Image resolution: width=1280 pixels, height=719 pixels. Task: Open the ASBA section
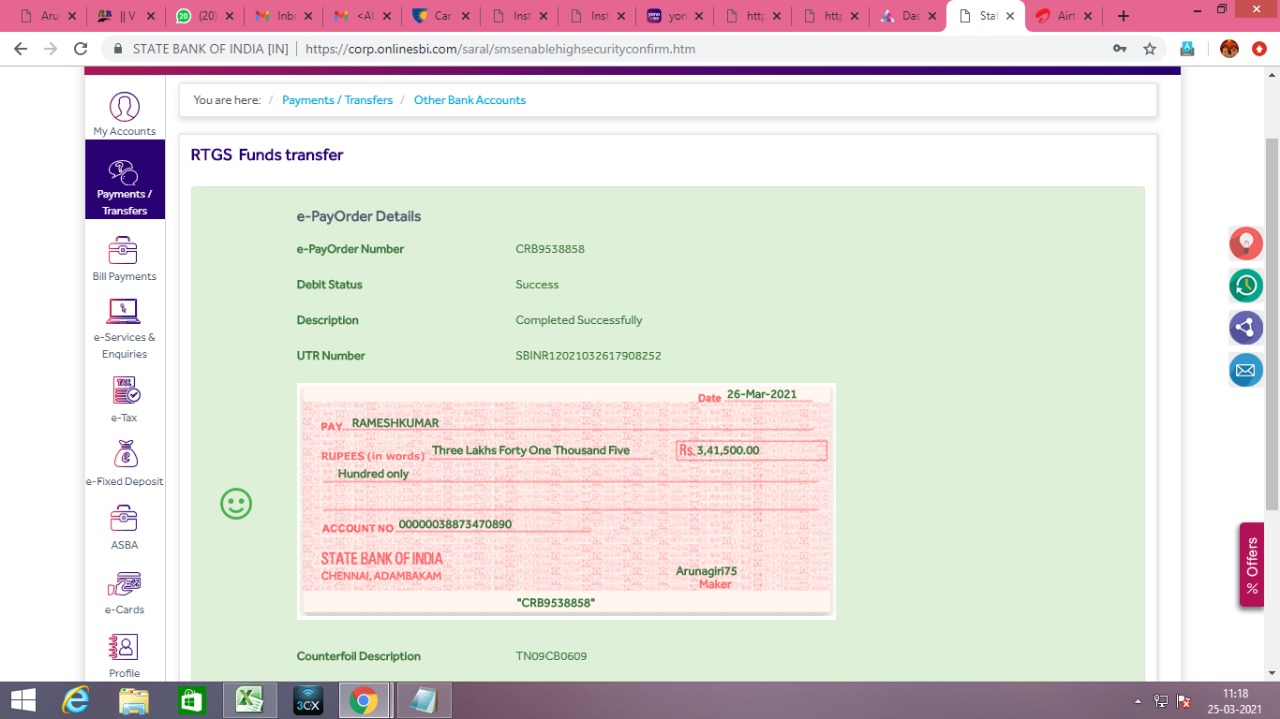click(124, 527)
